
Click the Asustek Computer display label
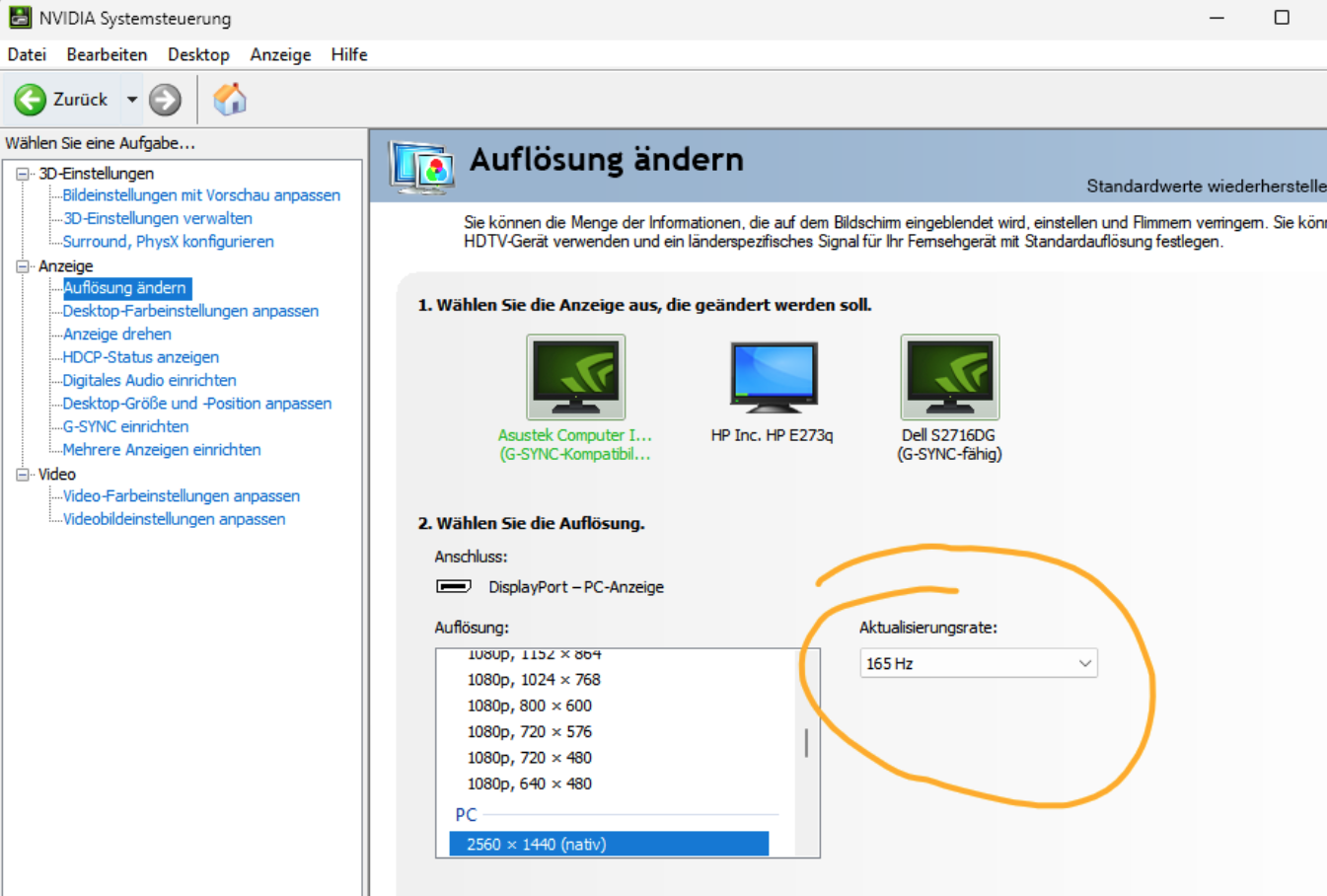point(575,444)
